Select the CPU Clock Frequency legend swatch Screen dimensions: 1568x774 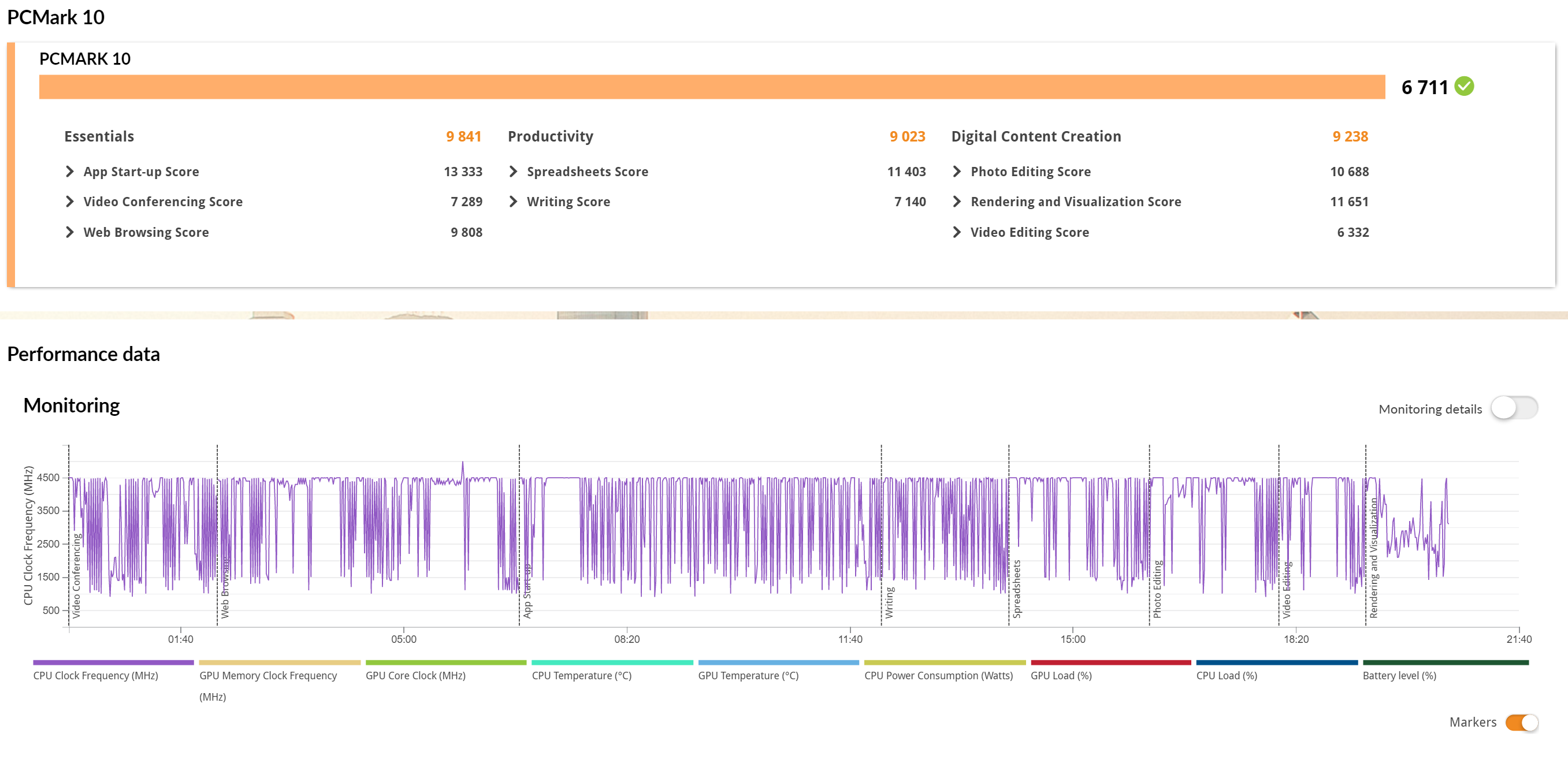coord(113,662)
